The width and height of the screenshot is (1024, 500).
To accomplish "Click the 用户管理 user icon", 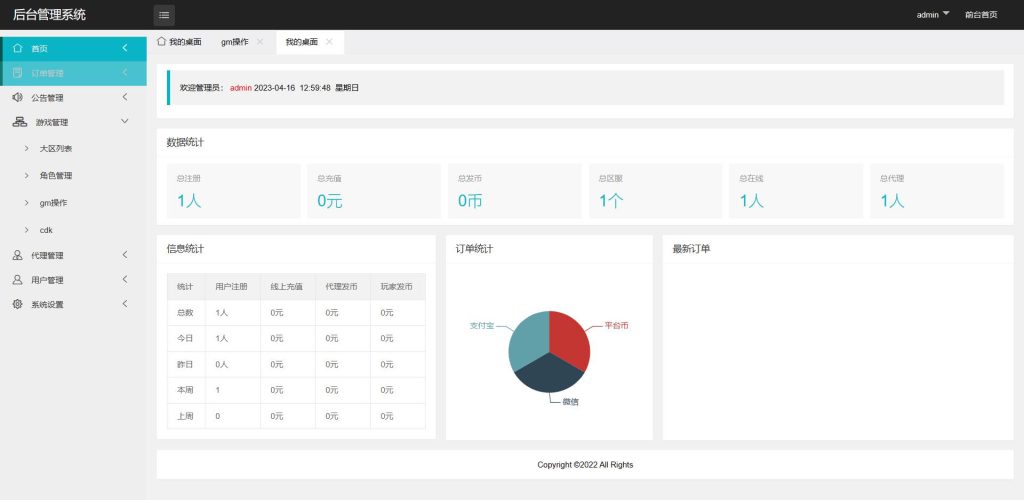I will tap(18, 280).
